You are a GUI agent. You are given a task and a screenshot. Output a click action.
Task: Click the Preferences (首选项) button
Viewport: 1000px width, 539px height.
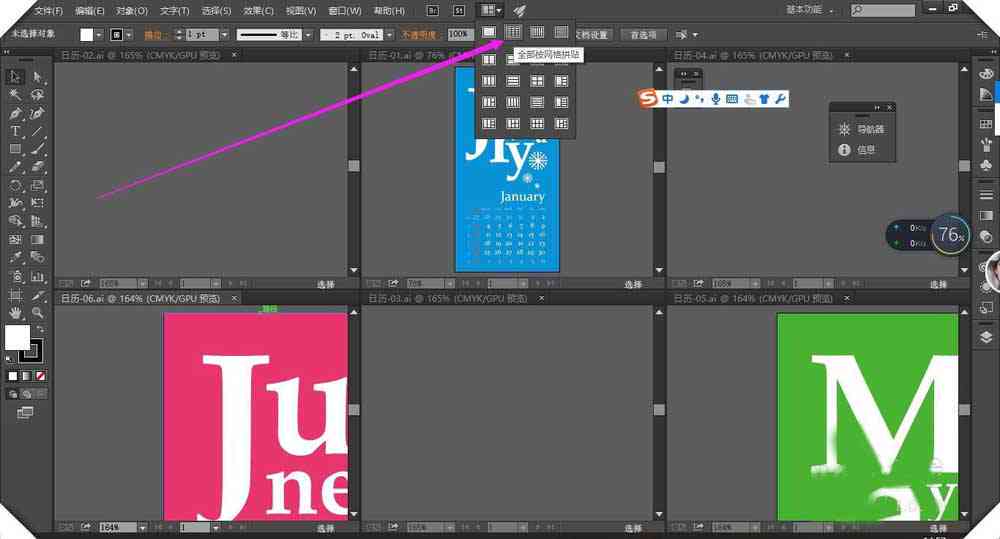tap(643, 35)
